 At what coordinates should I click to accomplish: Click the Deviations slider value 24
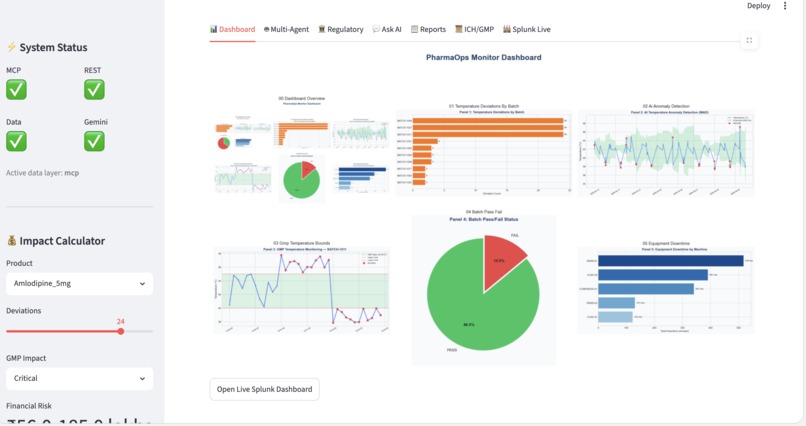tap(120, 322)
